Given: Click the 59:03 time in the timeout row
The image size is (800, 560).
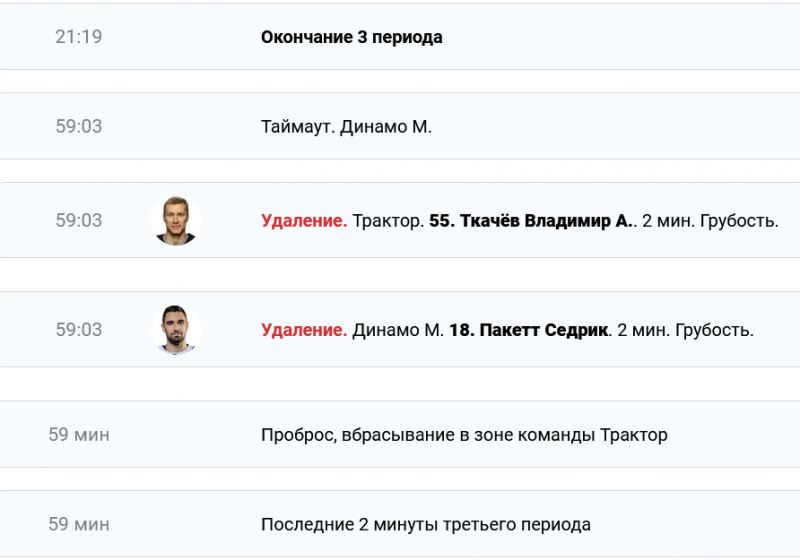Looking at the screenshot, I should coord(79,127).
